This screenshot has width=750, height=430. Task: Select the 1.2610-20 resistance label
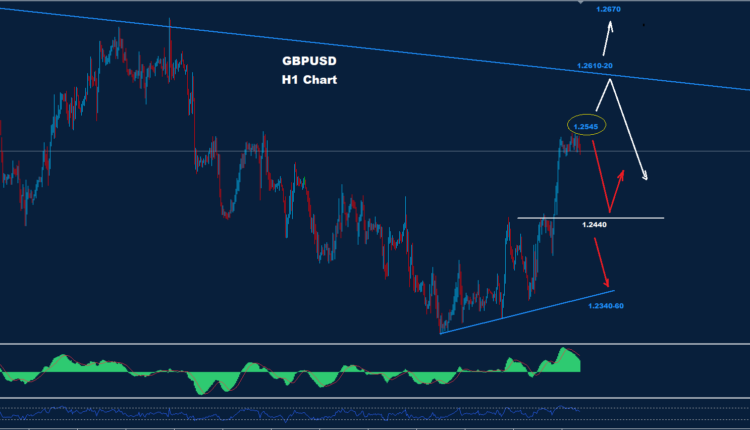tap(595, 66)
